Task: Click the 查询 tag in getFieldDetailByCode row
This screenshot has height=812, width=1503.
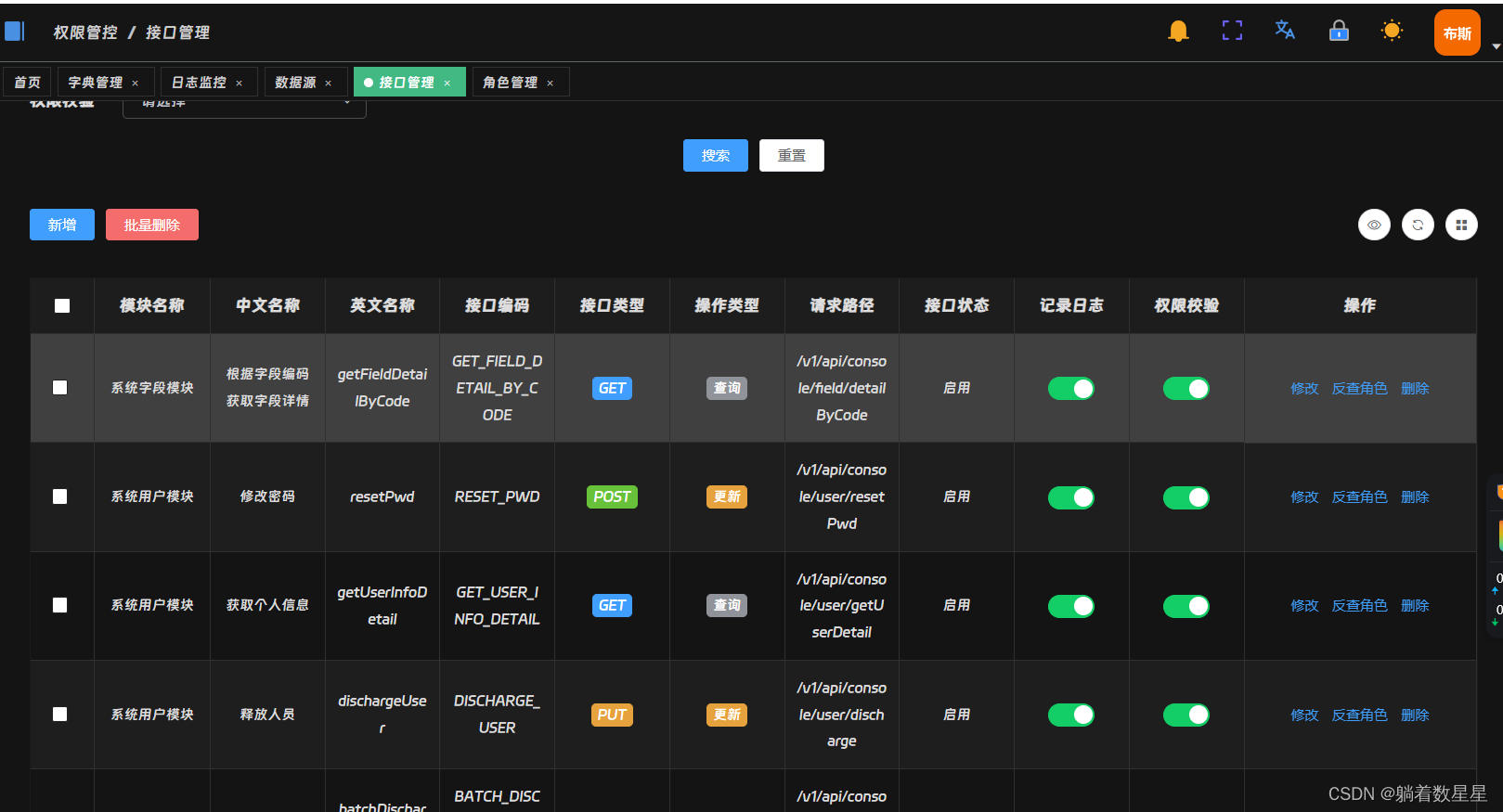Action: [727, 388]
